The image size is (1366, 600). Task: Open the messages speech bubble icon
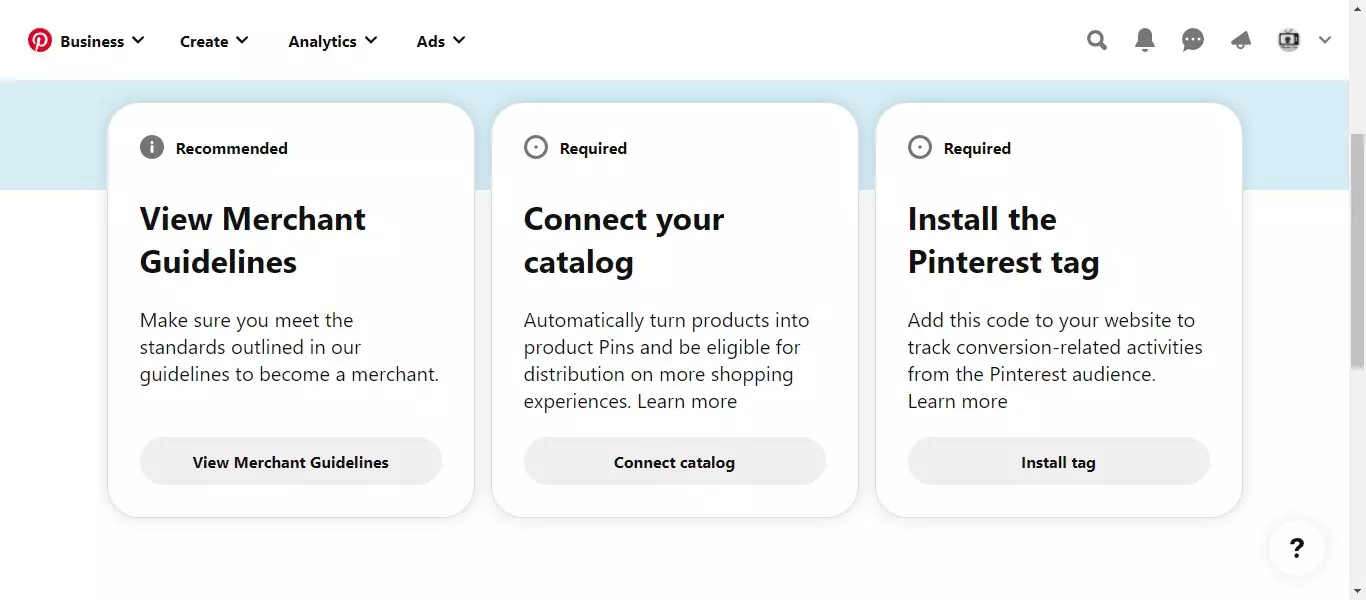pyautogui.click(x=1193, y=41)
